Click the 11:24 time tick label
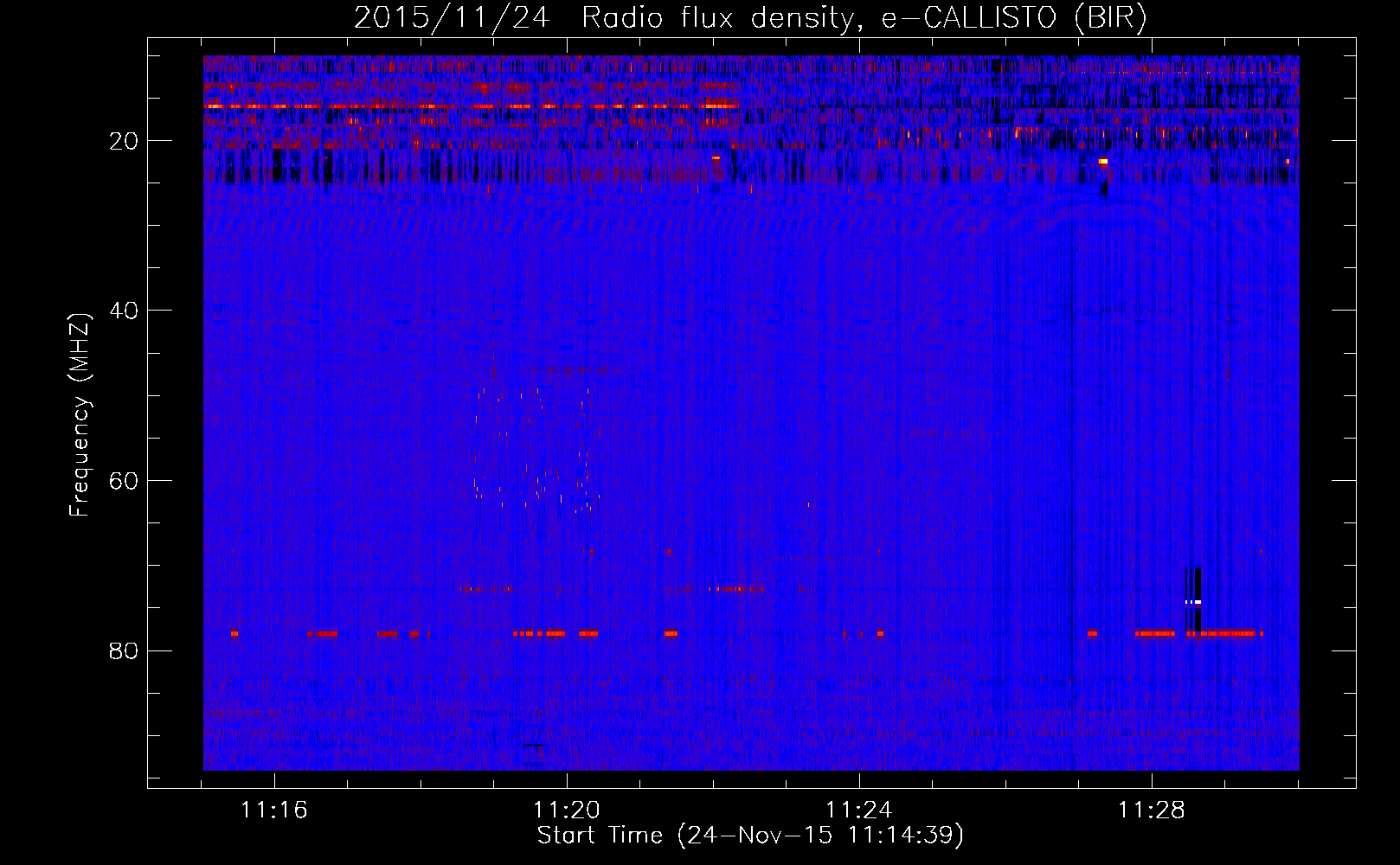Screen dimensions: 1400x865 point(859,810)
